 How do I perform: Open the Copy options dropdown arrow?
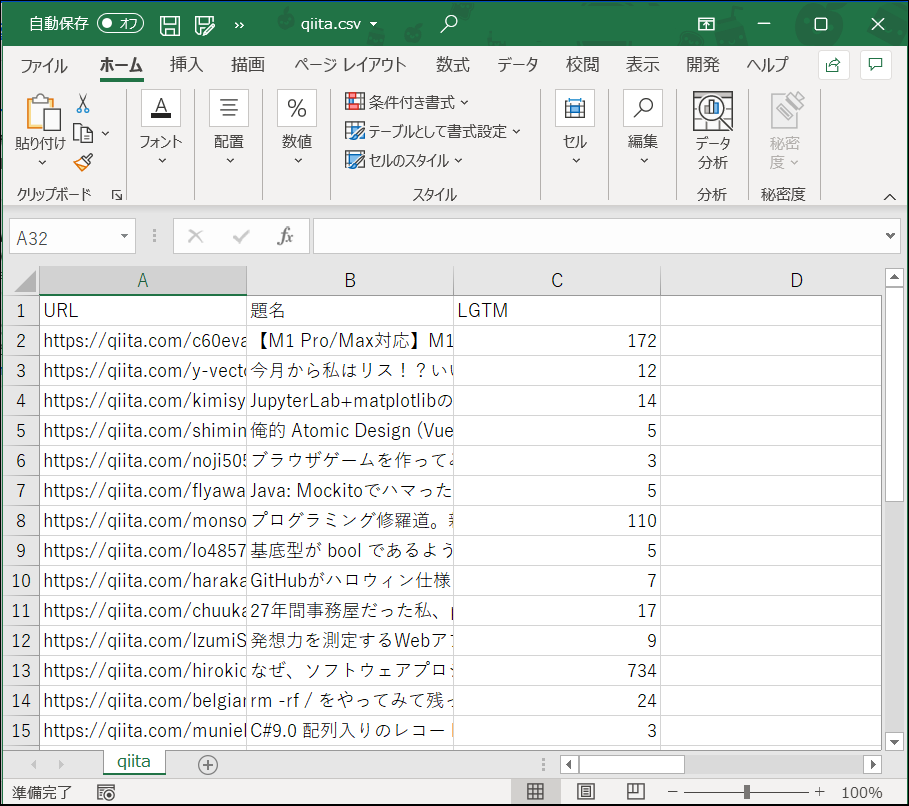106,133
